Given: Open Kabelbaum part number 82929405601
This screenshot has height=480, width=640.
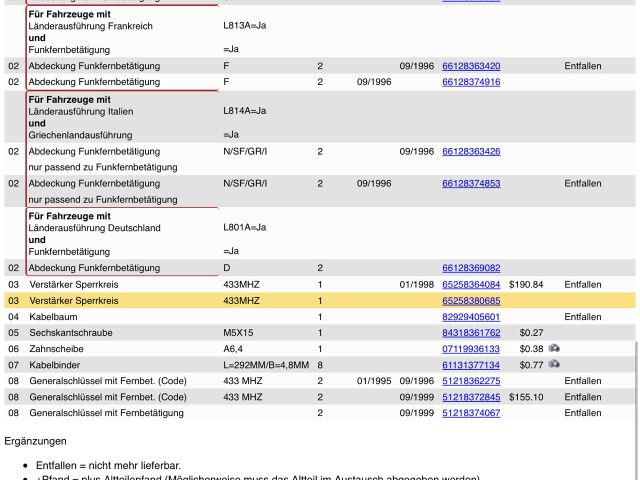Looking at the screenshot, I should 471,317.
